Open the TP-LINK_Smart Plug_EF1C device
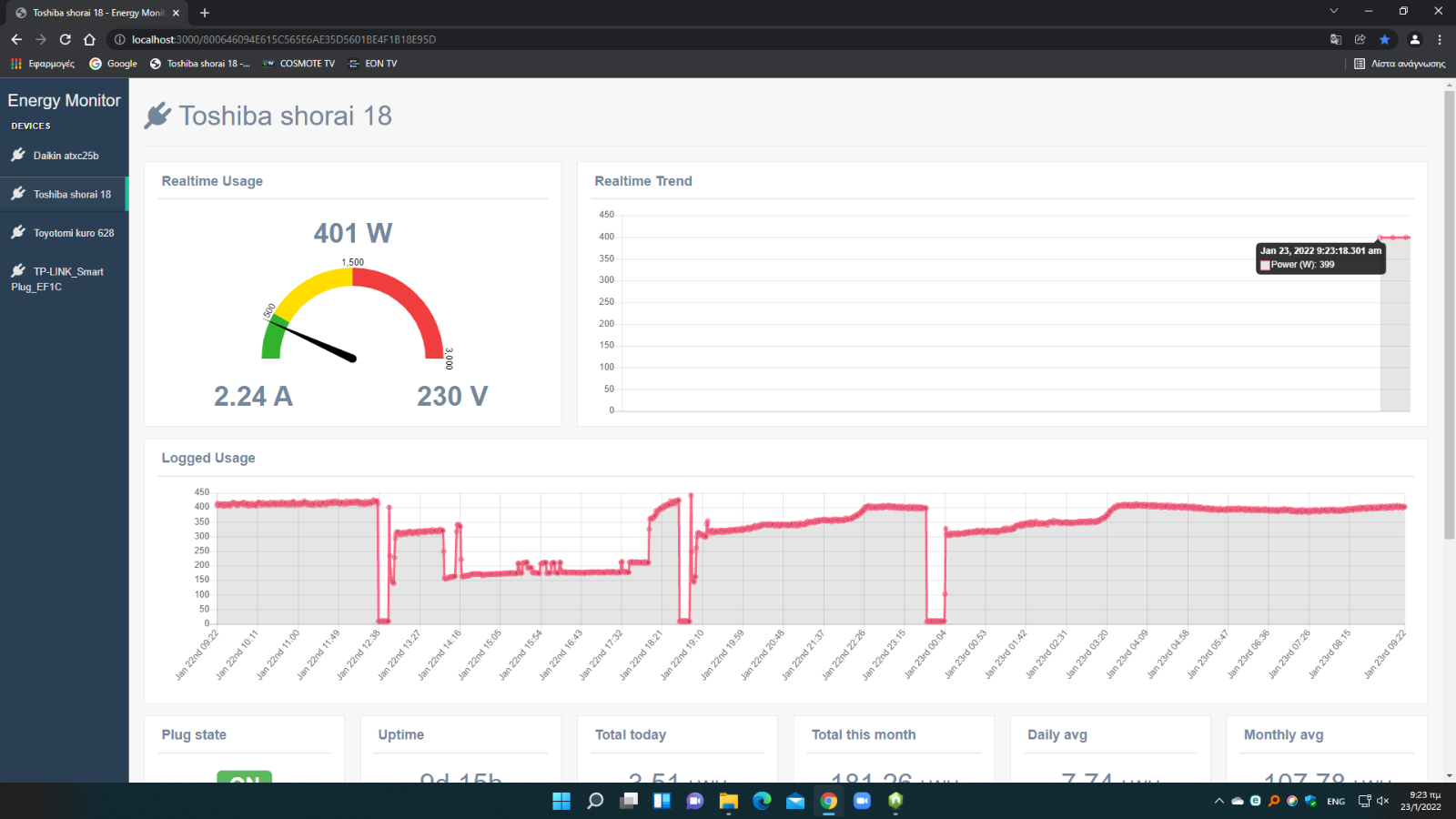This screenshot has height=819, width=1456. pos(64,278)
